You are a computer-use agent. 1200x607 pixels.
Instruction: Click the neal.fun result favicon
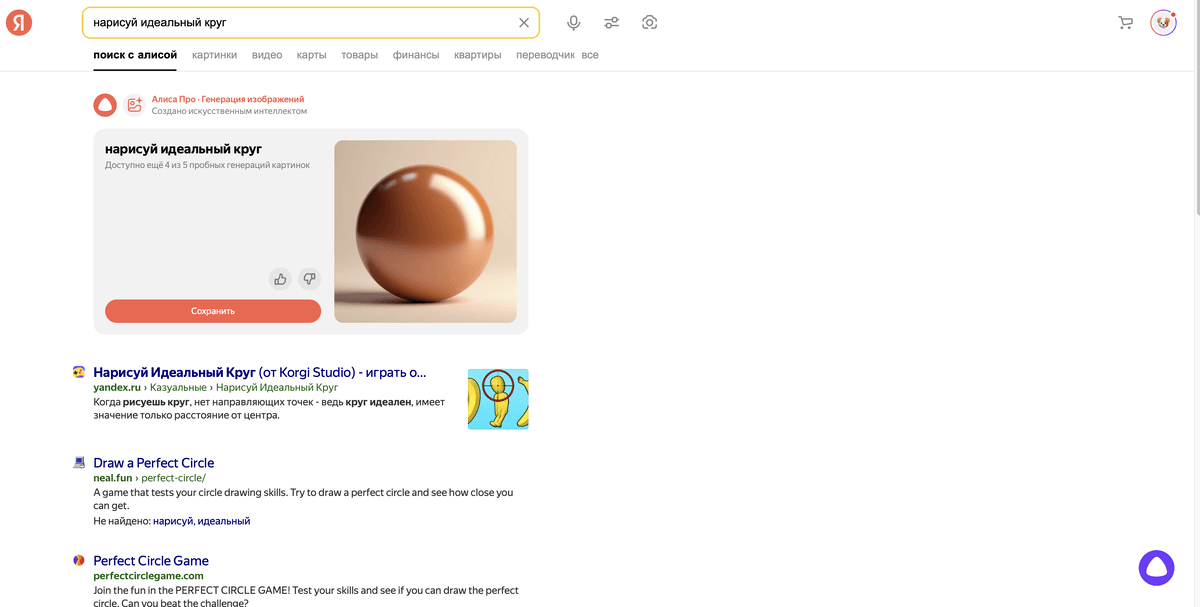(x=79, y=462)
